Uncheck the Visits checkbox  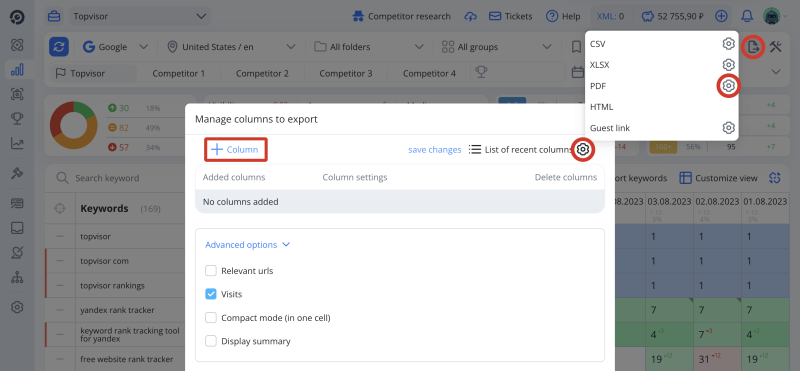211,294
